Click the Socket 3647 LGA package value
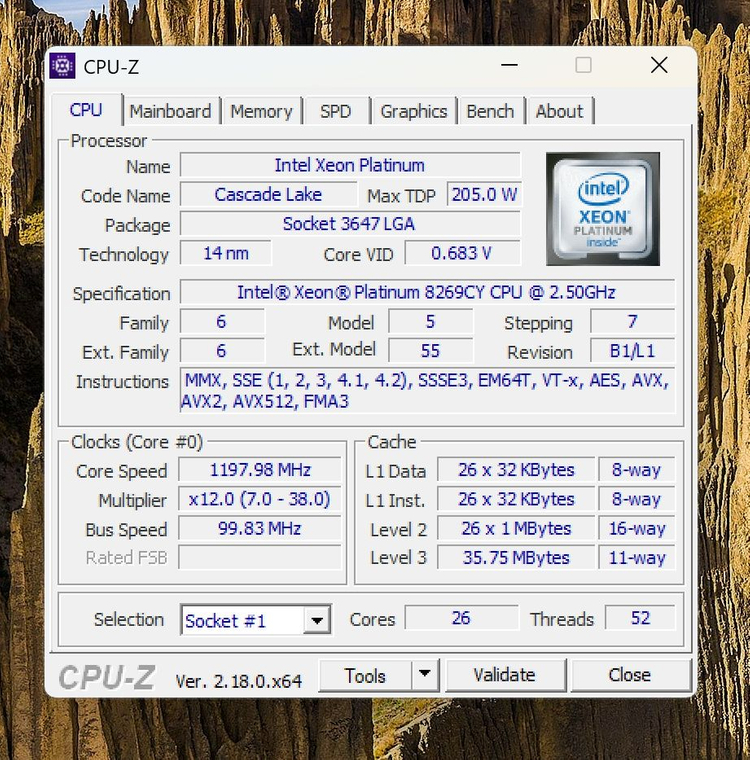The width and height of the screenshot is (750, 760). tap(350, 224)
